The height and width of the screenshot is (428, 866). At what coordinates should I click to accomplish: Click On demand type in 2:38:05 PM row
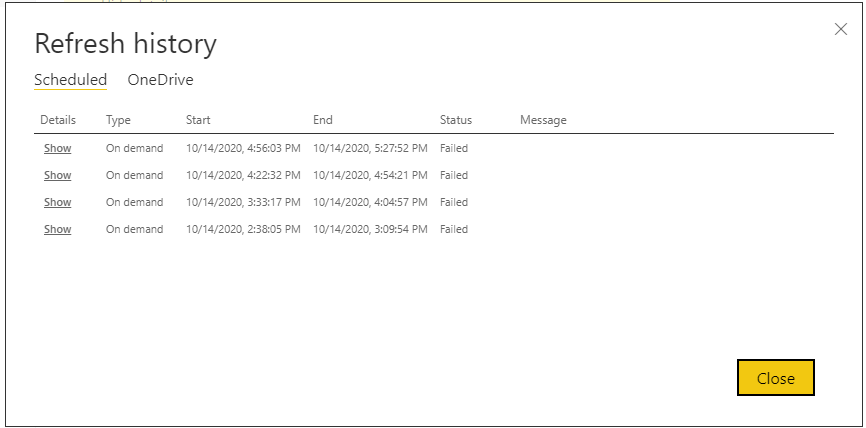tap(135, 230)
